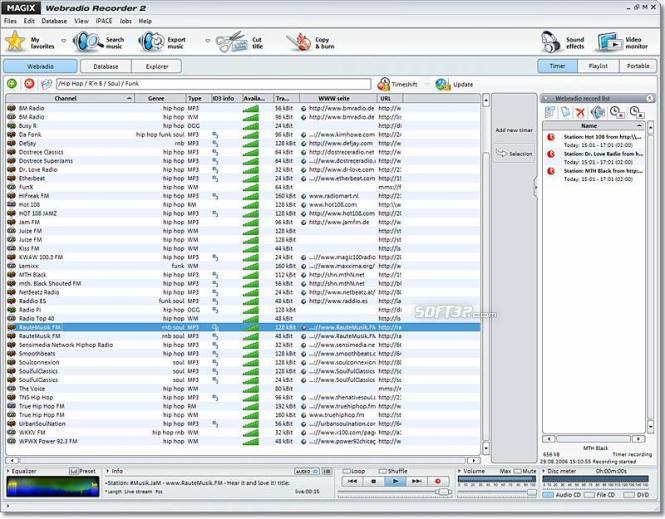
Task: Open Cut title scissors tool
Action: click(239, 42)
